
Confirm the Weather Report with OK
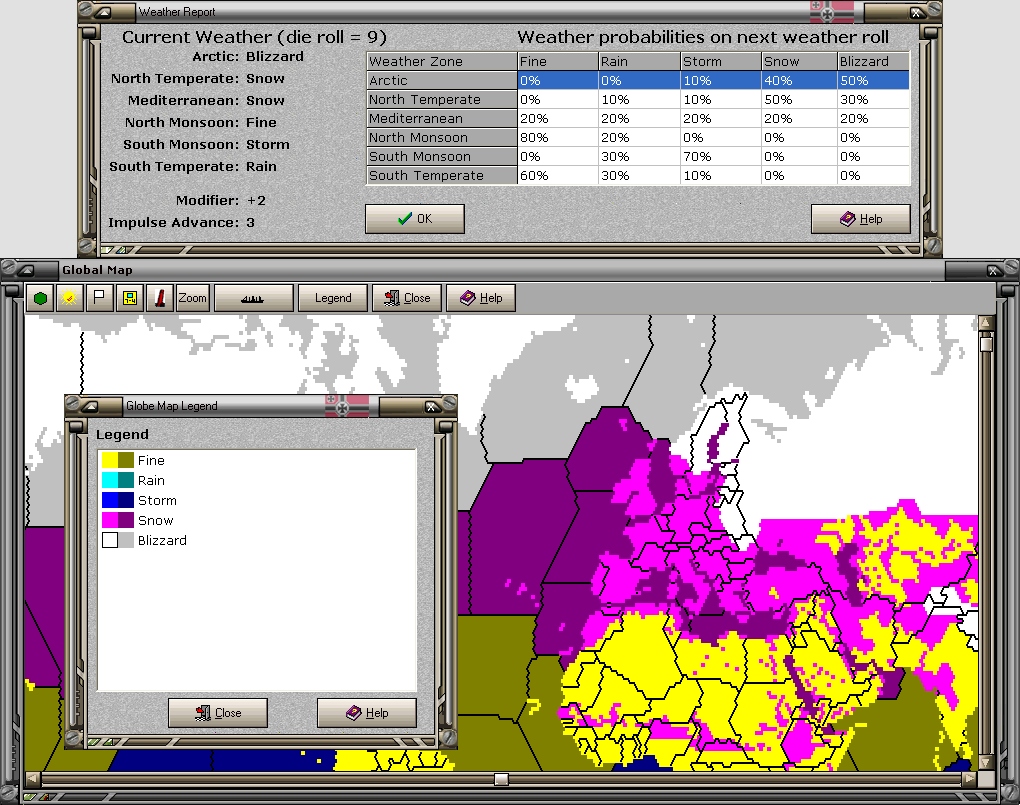point(414,219)
